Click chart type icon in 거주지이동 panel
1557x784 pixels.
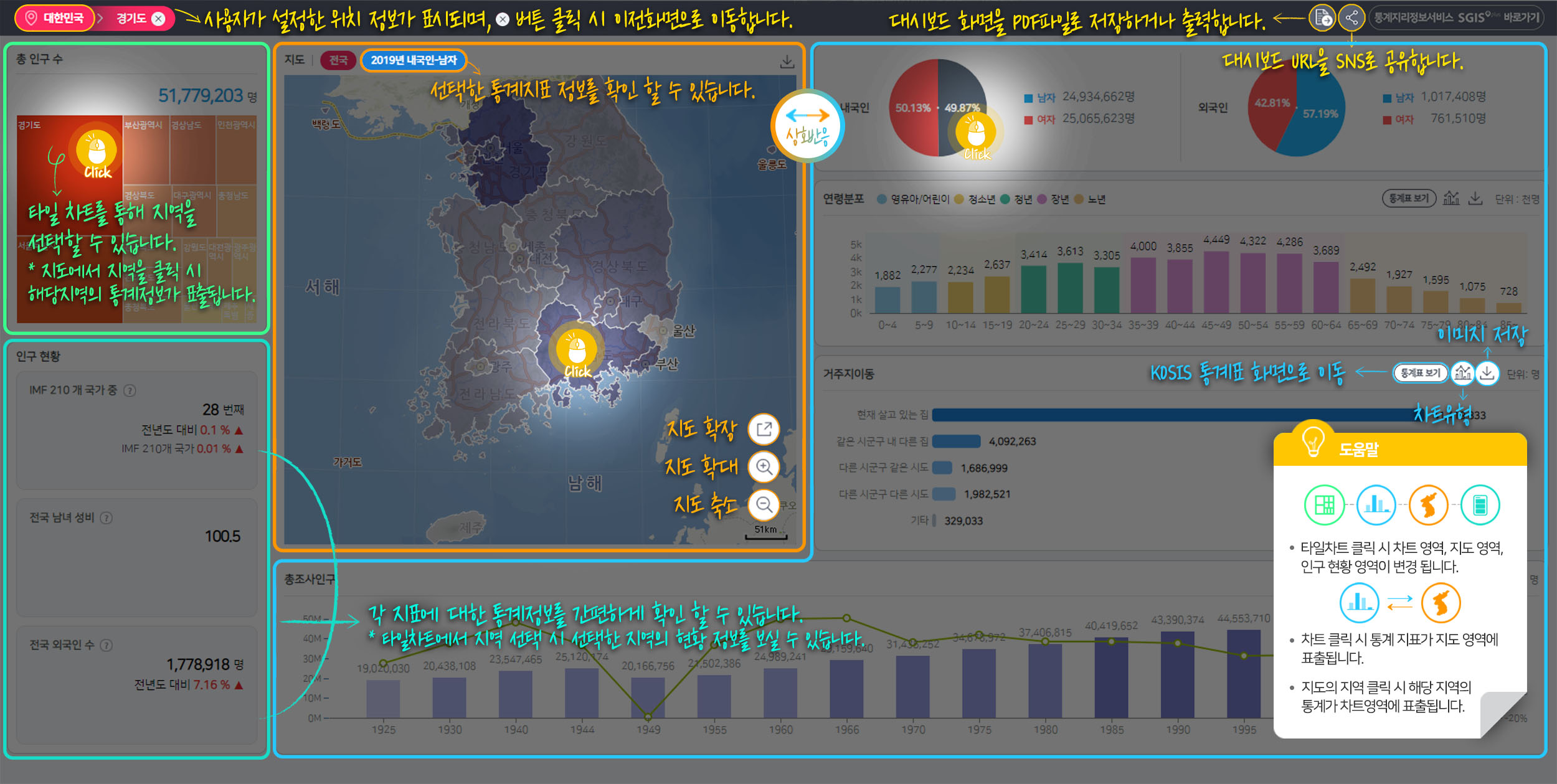1463,373
